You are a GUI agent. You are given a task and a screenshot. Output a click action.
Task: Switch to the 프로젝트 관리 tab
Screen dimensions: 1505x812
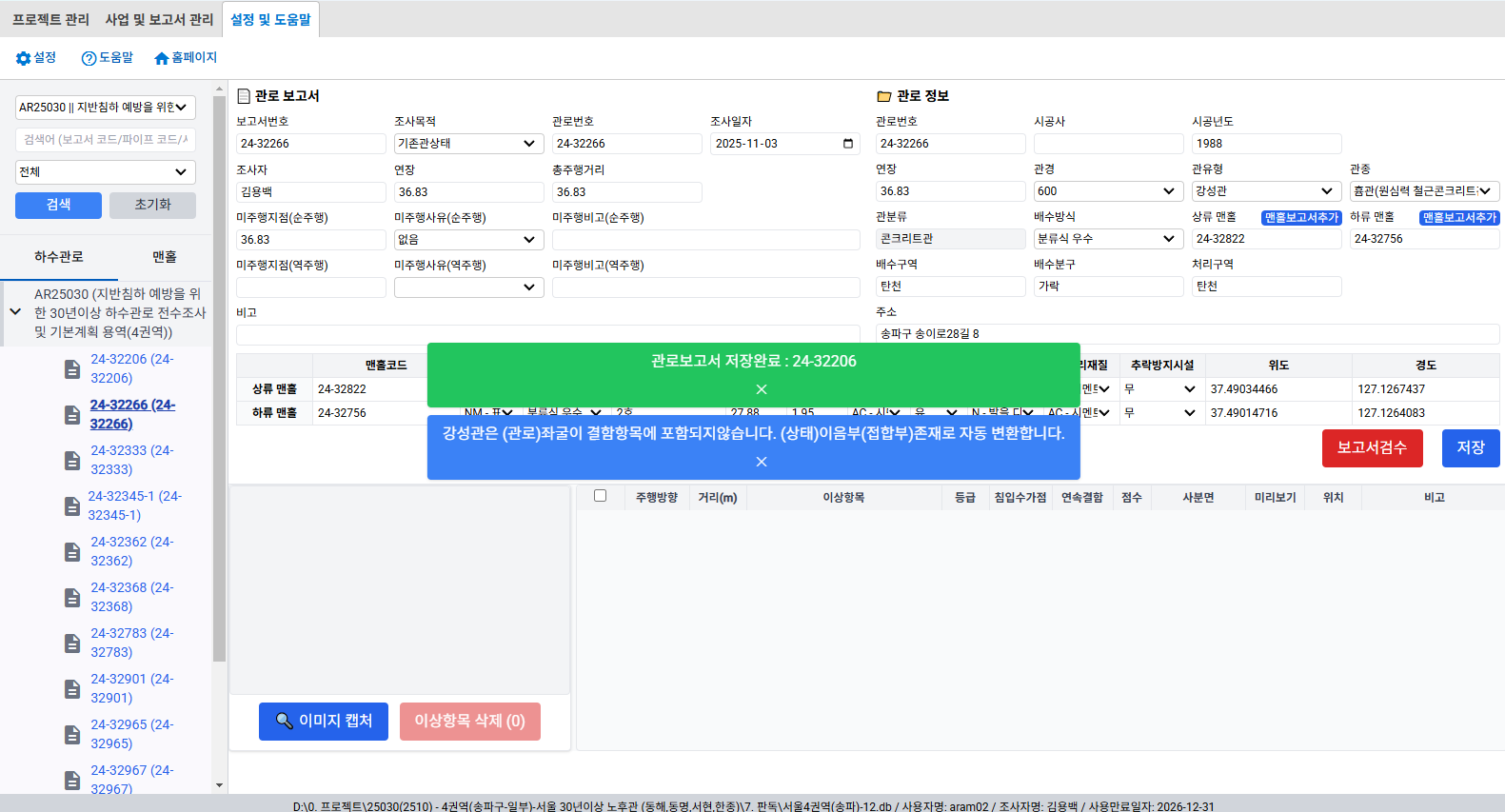click(50, 19)
